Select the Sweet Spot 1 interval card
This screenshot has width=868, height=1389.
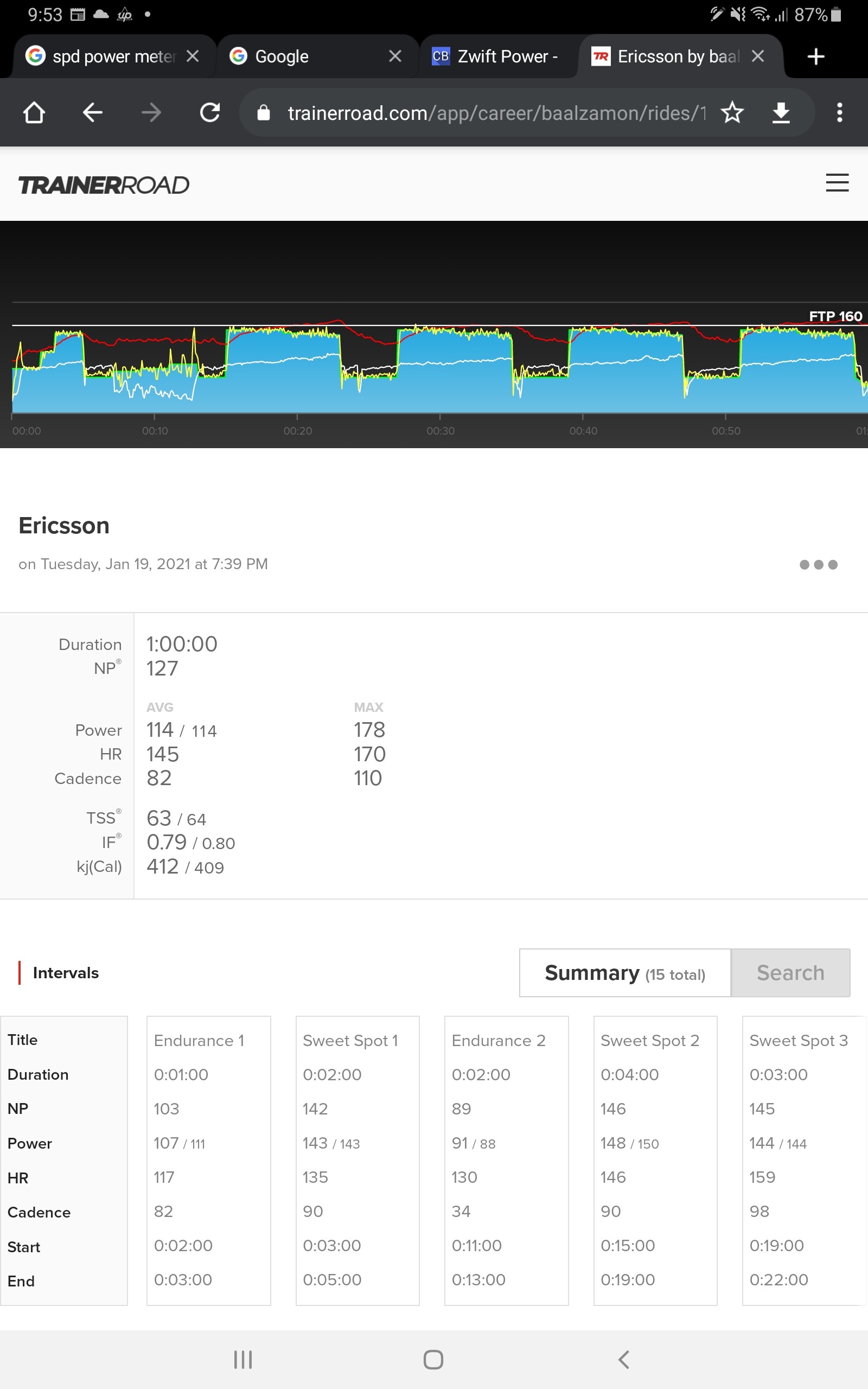(358, 1161)
